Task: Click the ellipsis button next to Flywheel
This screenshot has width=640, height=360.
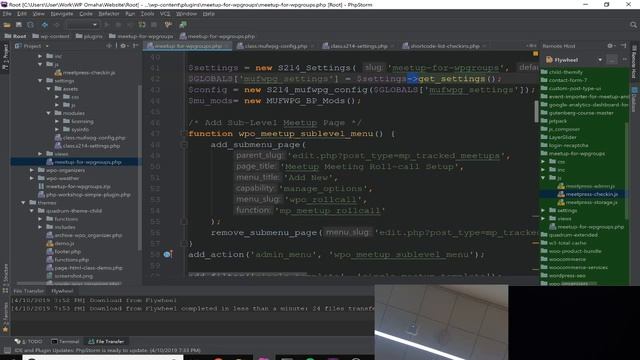Action: coord(612,60)
